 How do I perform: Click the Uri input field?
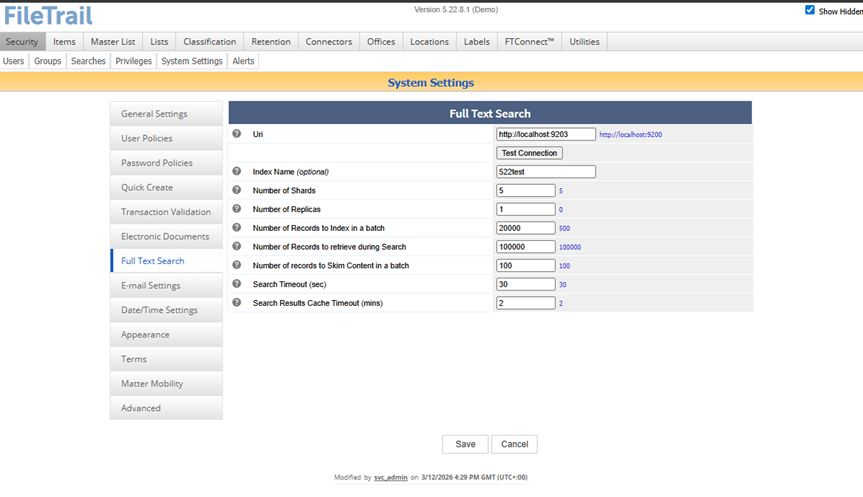[545, 134]
